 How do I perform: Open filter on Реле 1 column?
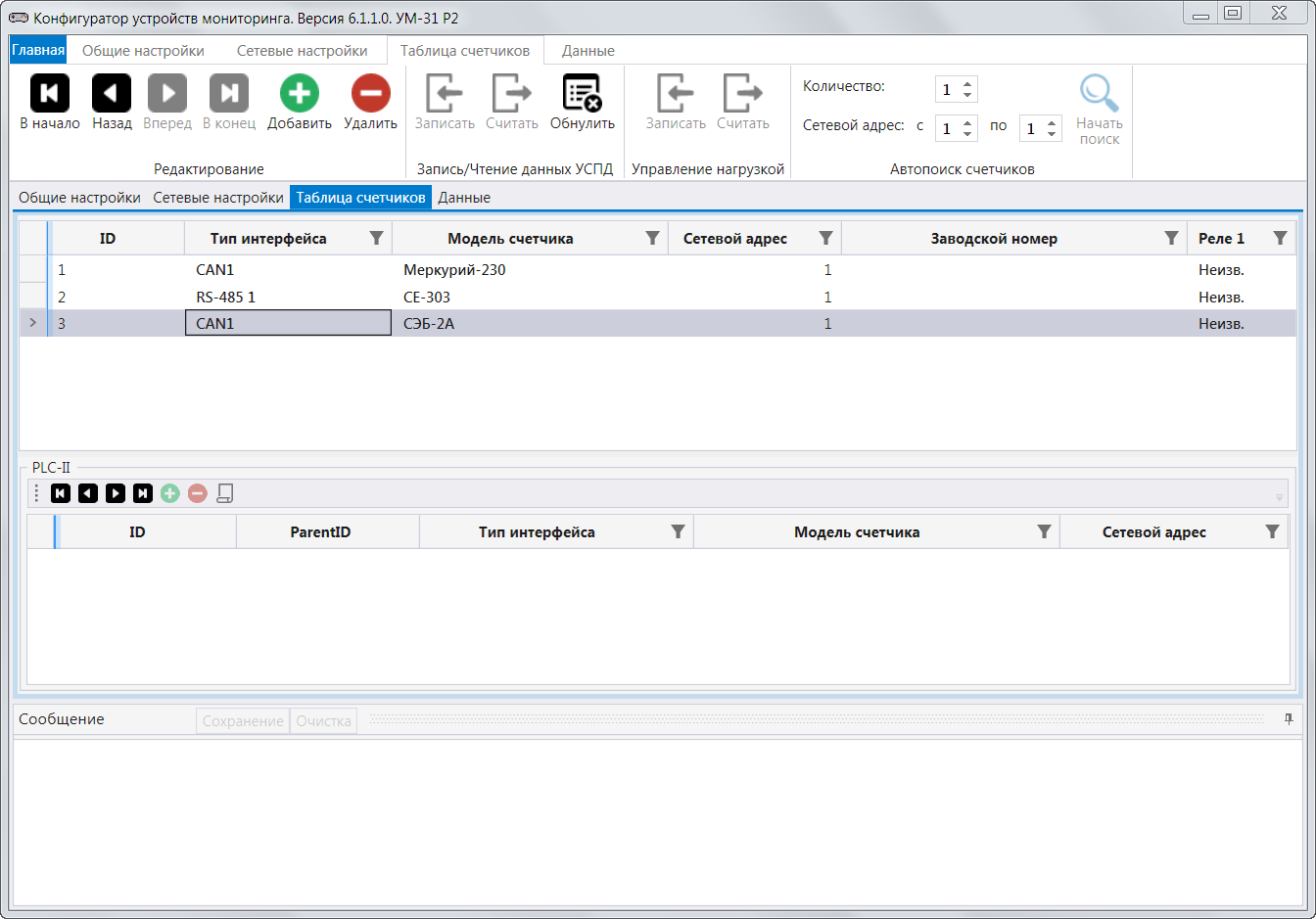click(1280, 238)
